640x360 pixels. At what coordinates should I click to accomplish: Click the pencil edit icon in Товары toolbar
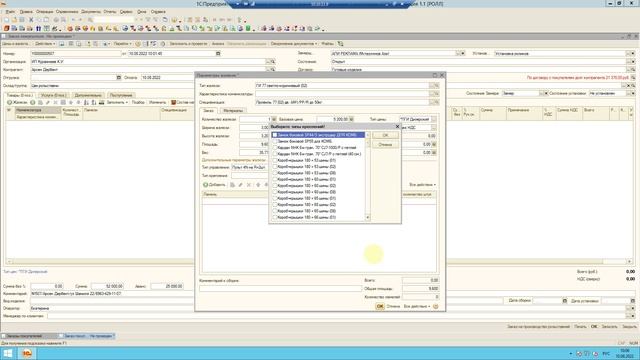[x=48, y=102]
